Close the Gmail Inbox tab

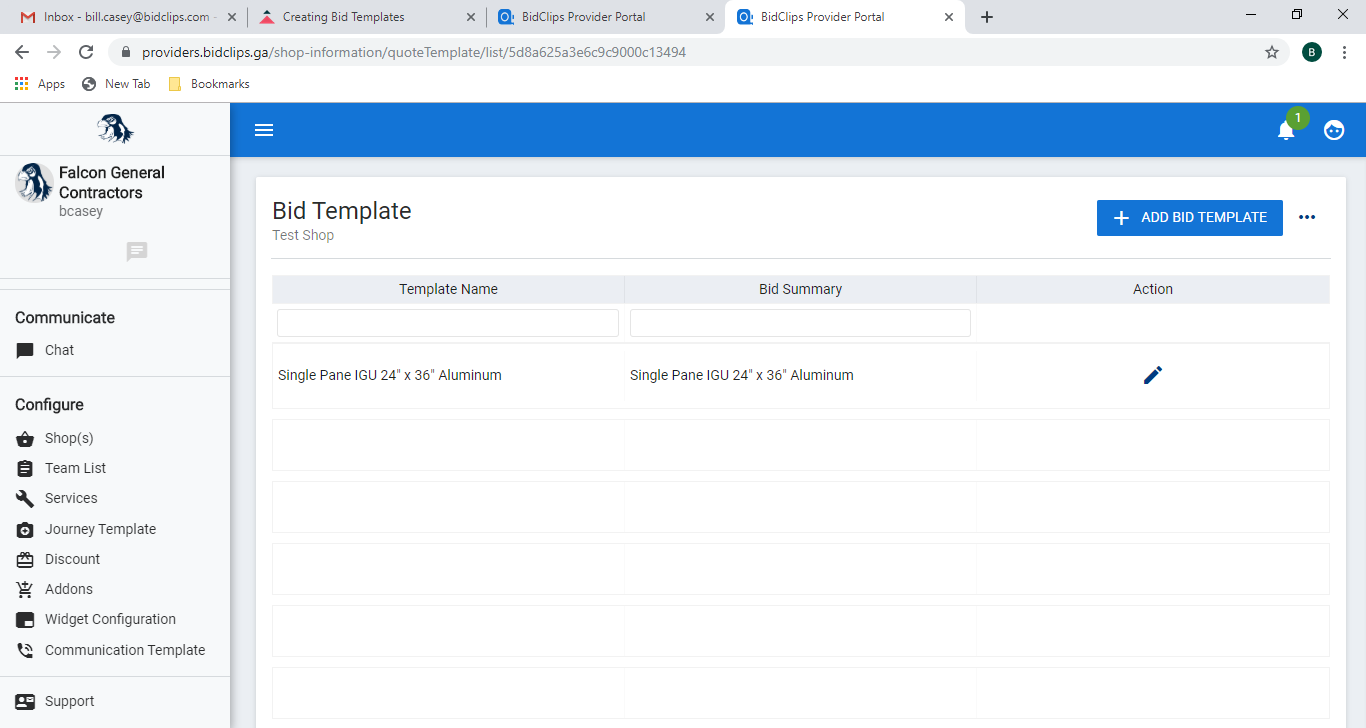tap(233, 17)
